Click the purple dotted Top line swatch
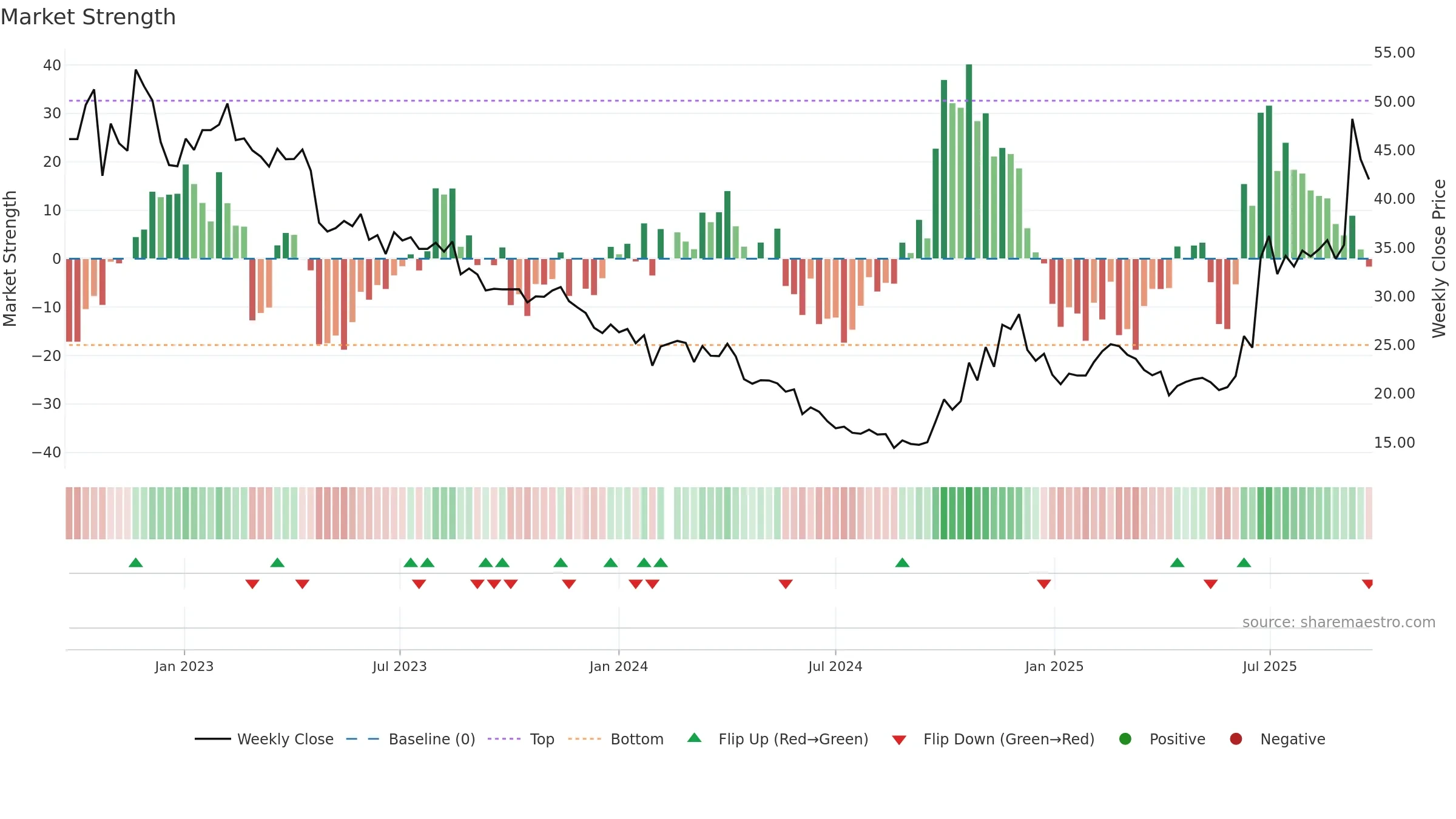The width and height of the screenshot is (1456, 819). pos(504,739)
